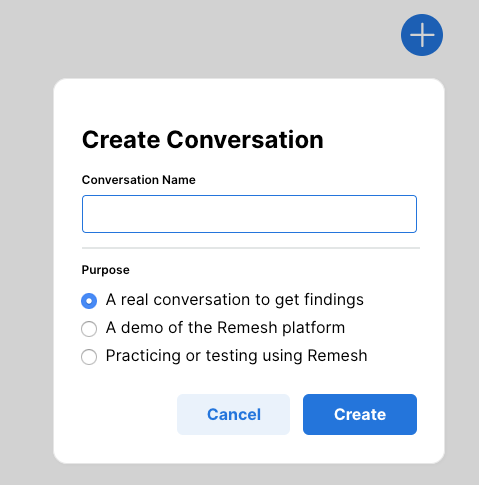Confirm with the blue Create button
The width and height of the screenshot is (479, 485).
(x=360, y=414)
